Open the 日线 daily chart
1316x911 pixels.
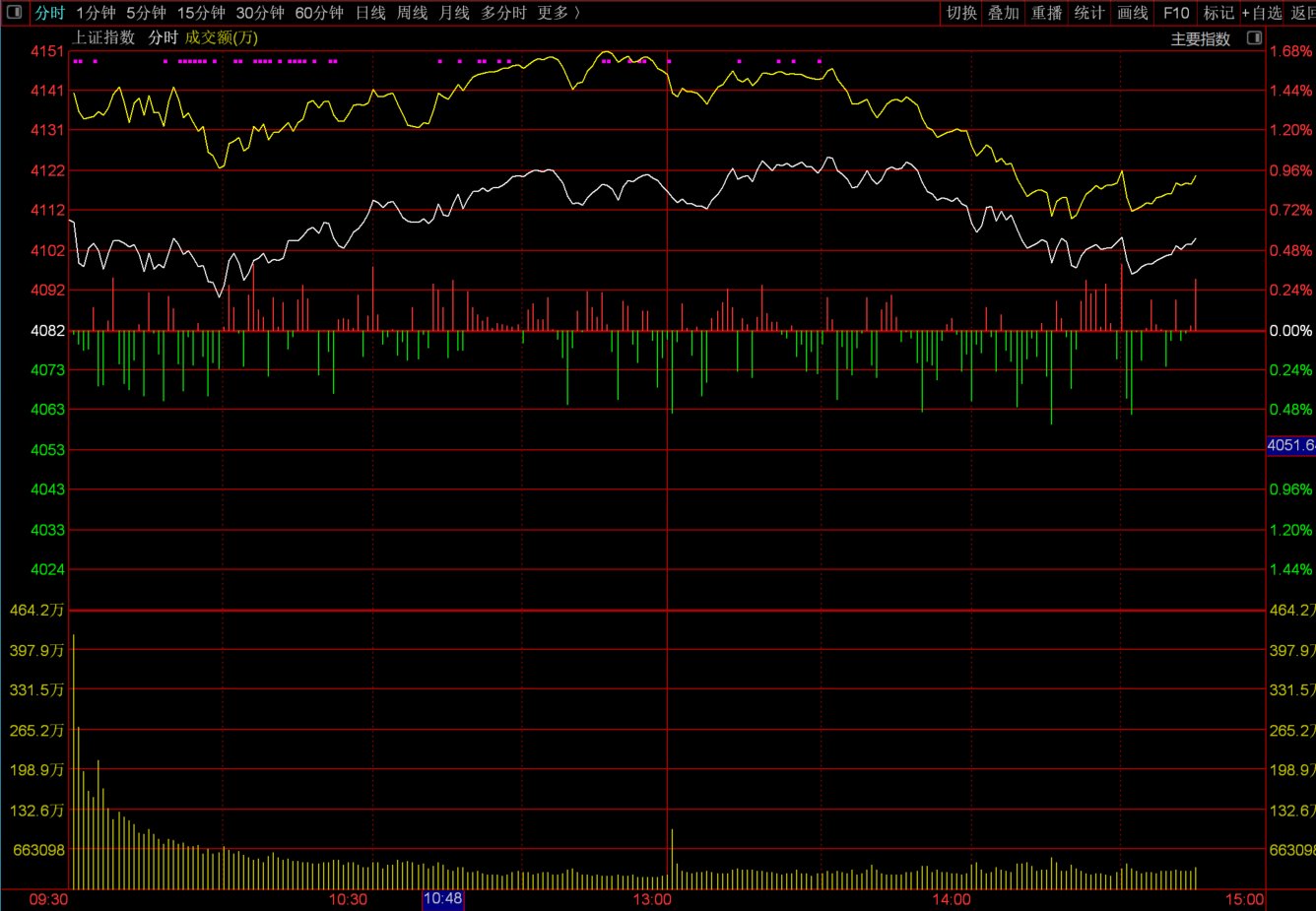click(x=370, y=13)
